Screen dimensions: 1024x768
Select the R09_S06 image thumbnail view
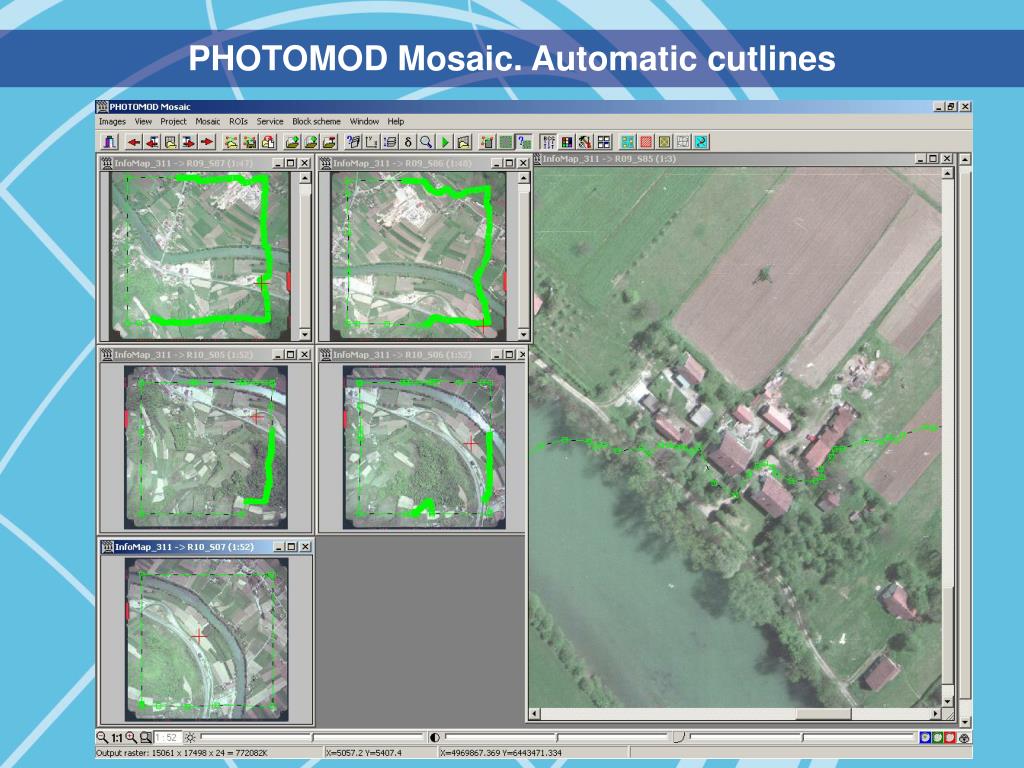pos(419,255)
